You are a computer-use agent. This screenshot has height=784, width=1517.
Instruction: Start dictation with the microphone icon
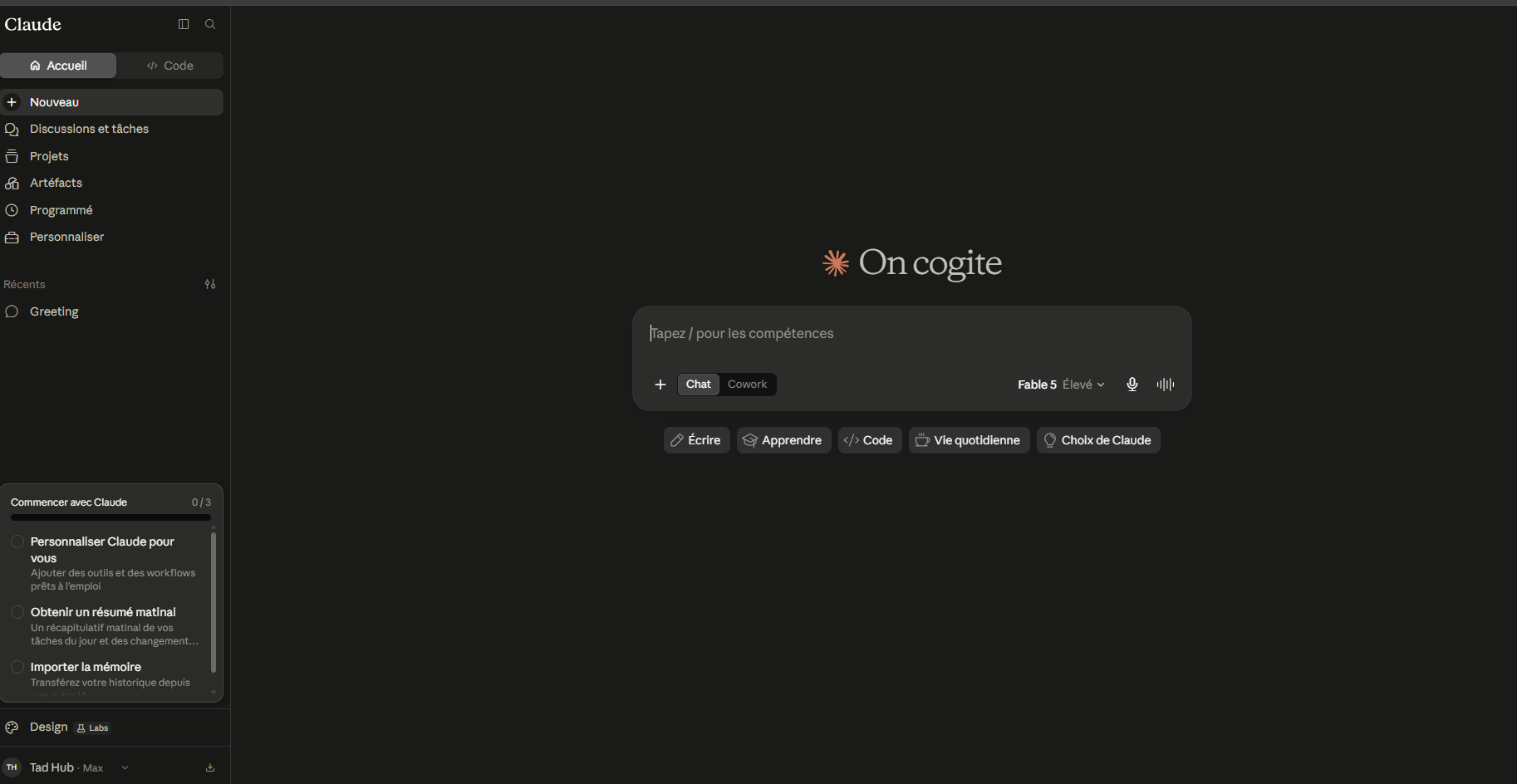1132,385
